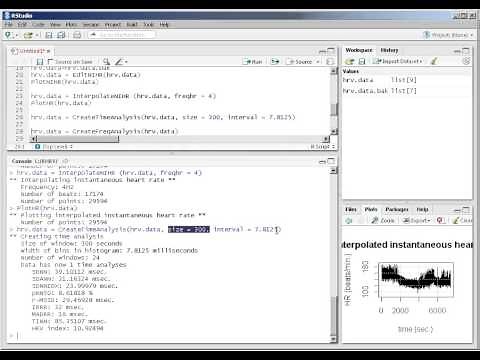Switch to the Files tab
Screen dimensions: 480x360
click(x=351, y=210)
